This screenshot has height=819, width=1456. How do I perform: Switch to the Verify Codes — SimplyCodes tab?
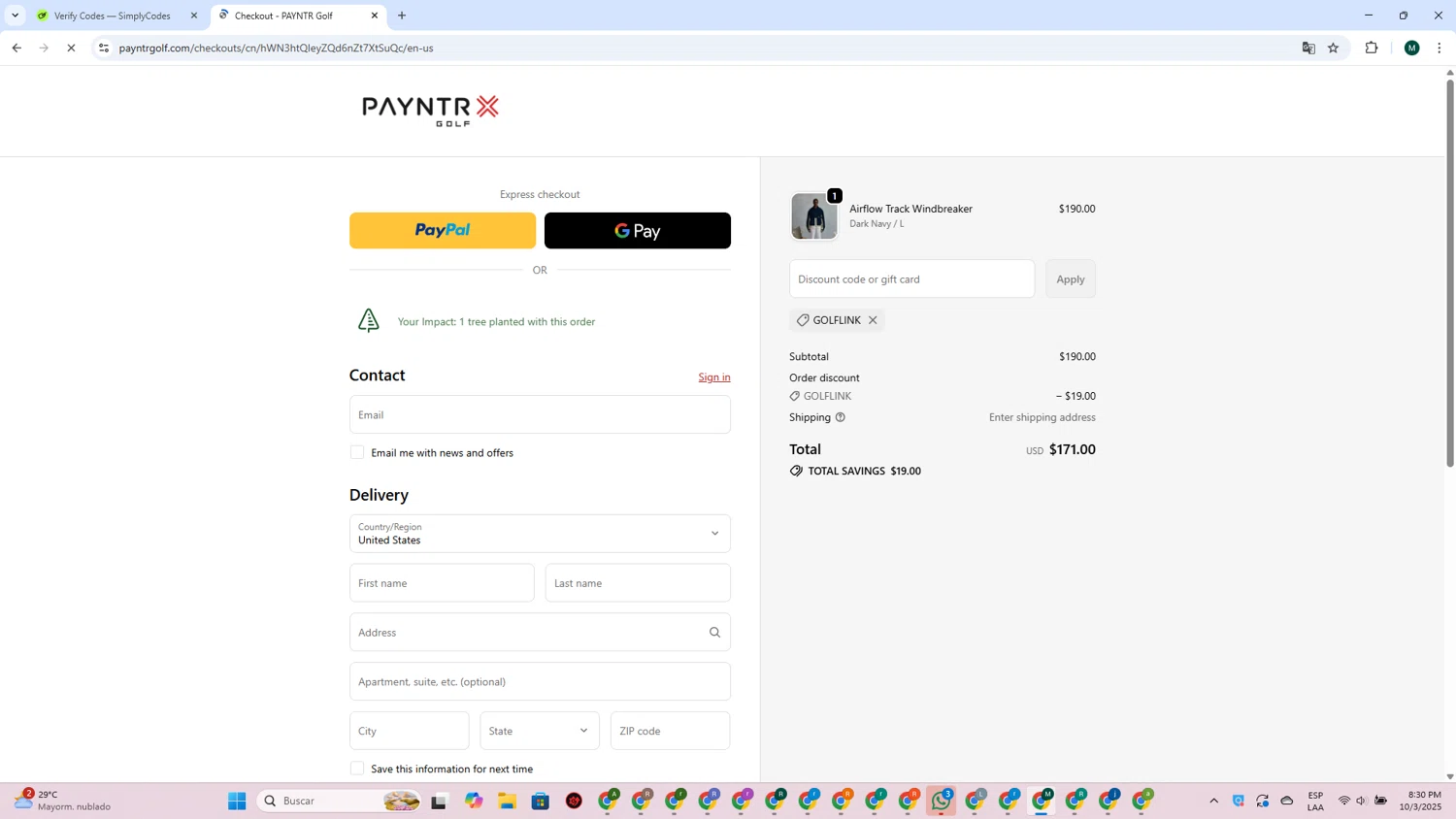click(112, 16)
